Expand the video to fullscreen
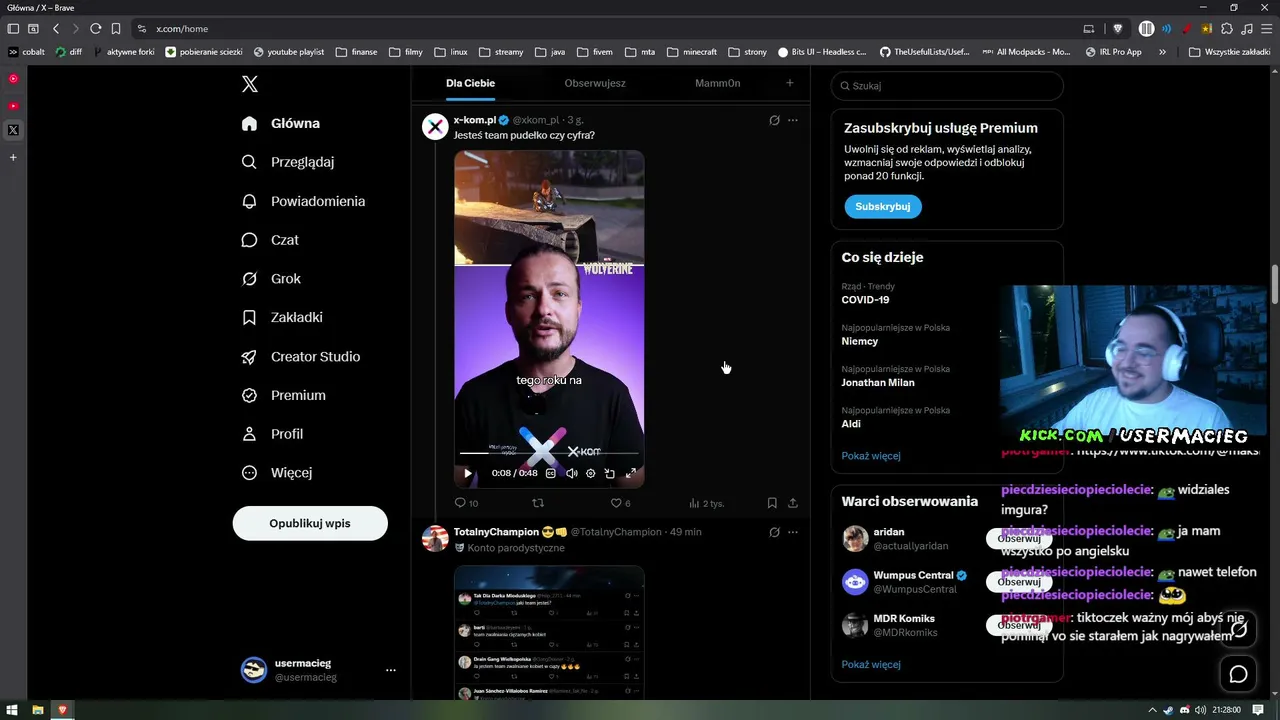The height and width of the screenshot is (720, 1280). pyautogui.click(x=631, y=473)
